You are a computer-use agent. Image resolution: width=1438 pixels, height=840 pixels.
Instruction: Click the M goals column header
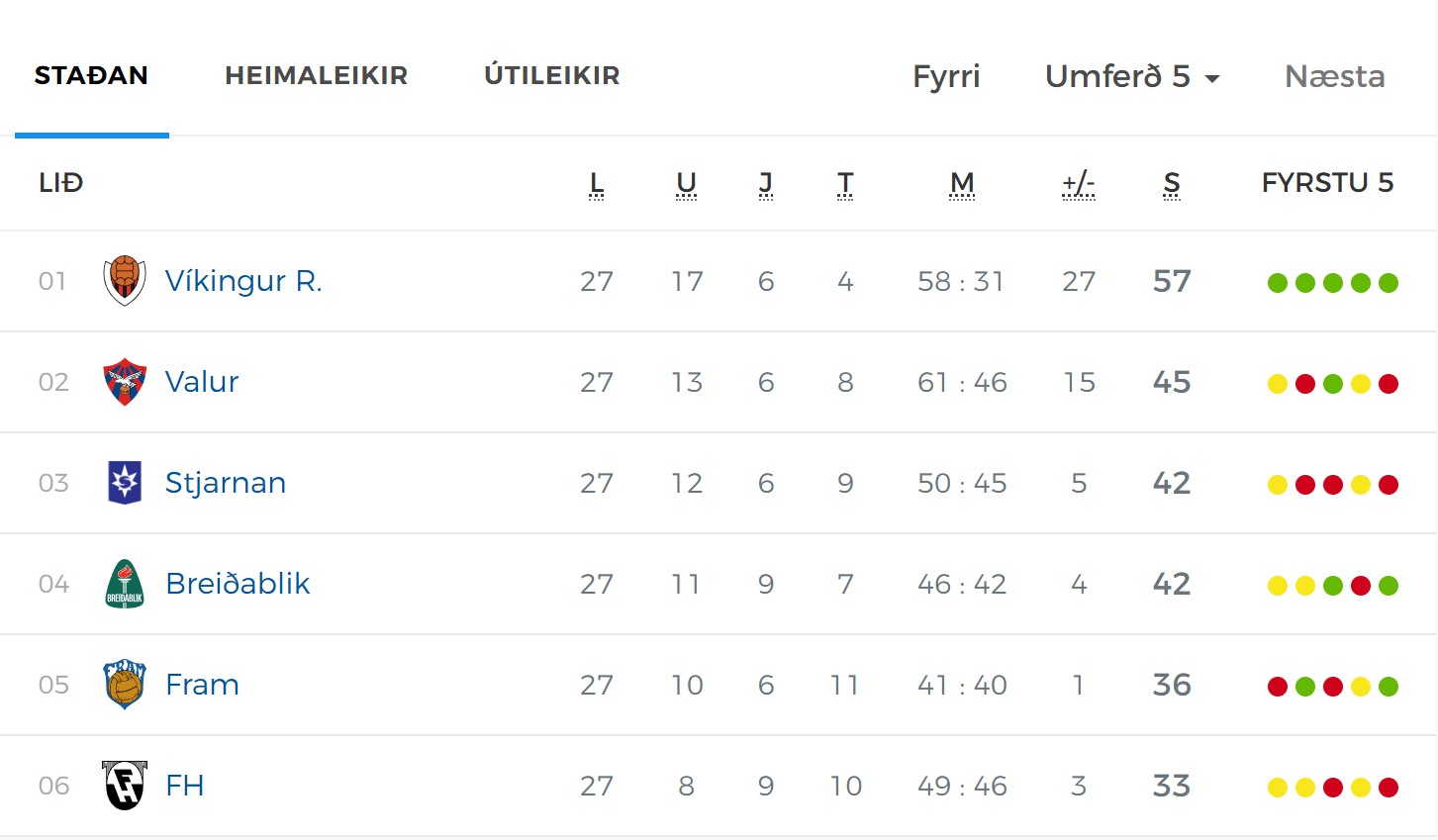(x=962, y=183)
